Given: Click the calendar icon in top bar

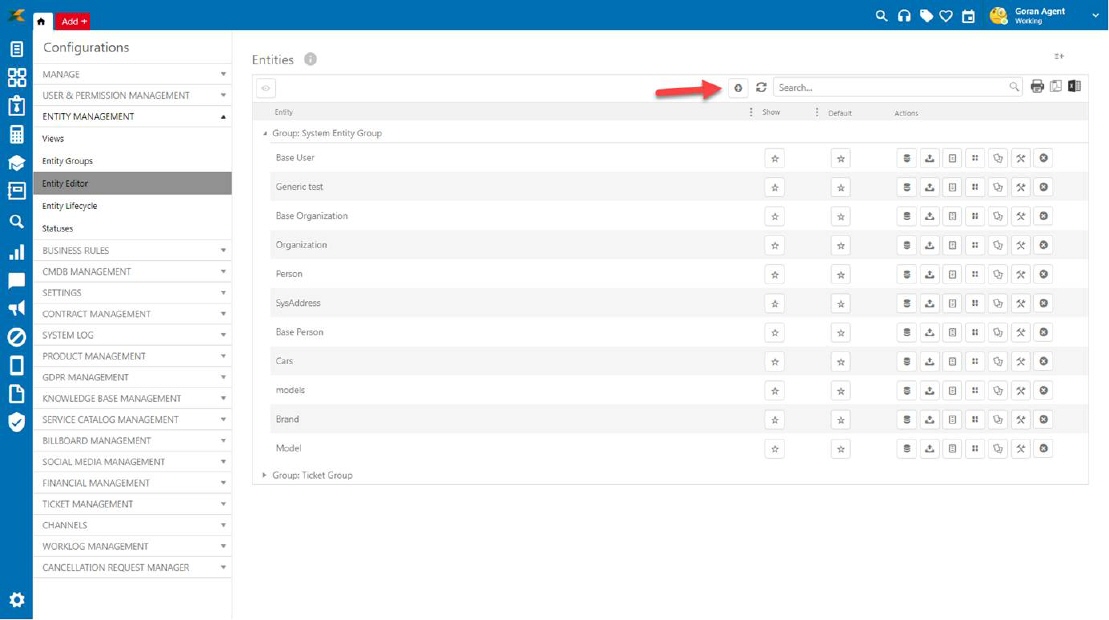Looking at the screenshot, I should coord(968,16).
